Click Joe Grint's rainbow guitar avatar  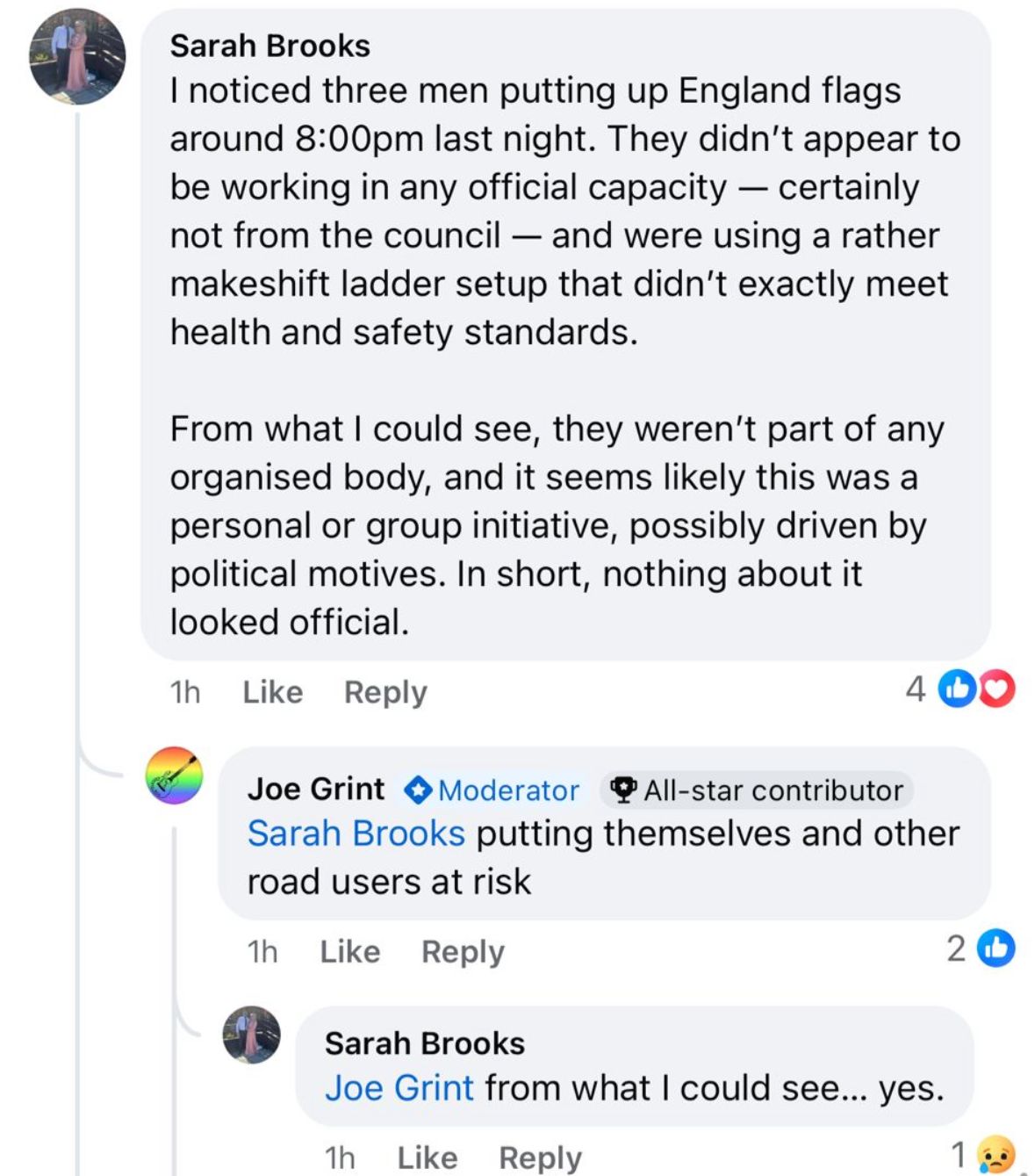pyautogui.click(x=174, y=776)
